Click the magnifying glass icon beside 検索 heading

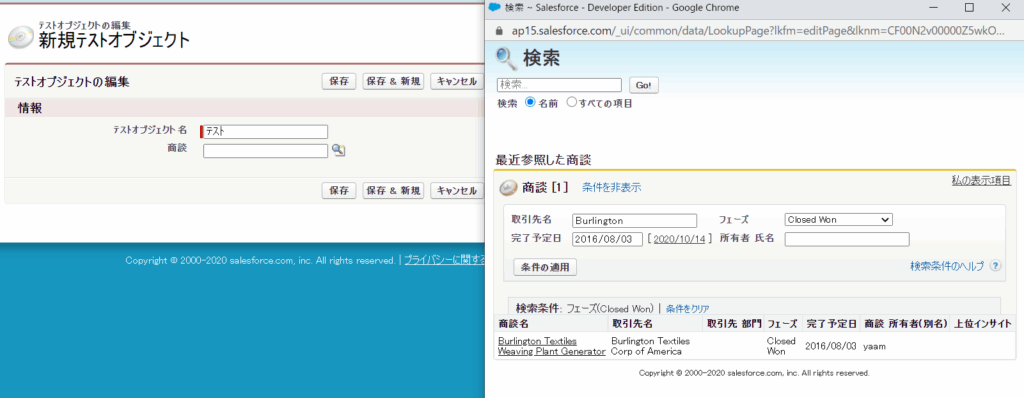[507, 58]
